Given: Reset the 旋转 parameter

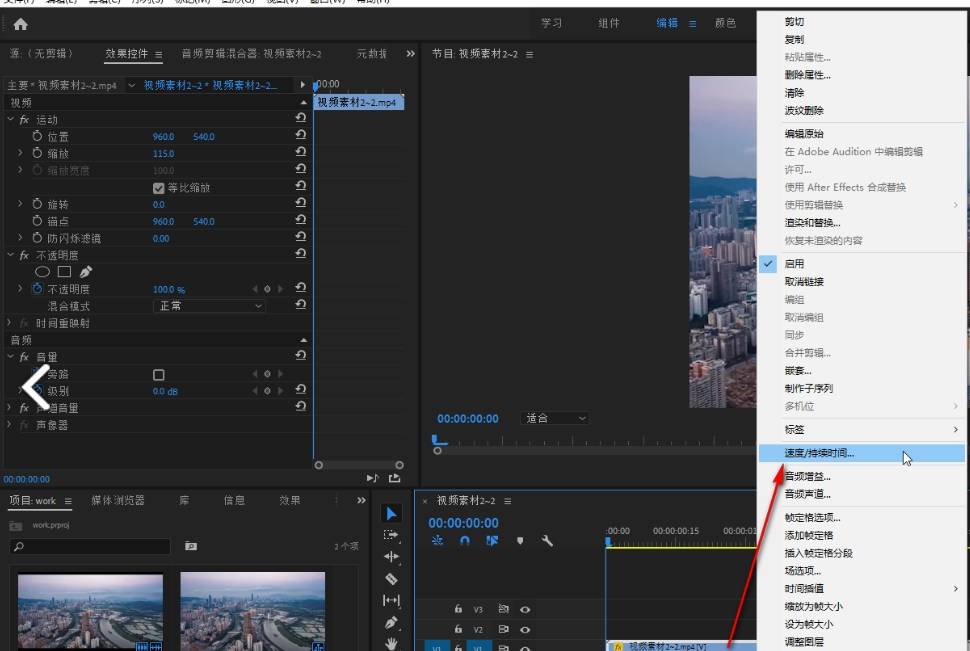Looking at the screenshot, I should 301,204.
